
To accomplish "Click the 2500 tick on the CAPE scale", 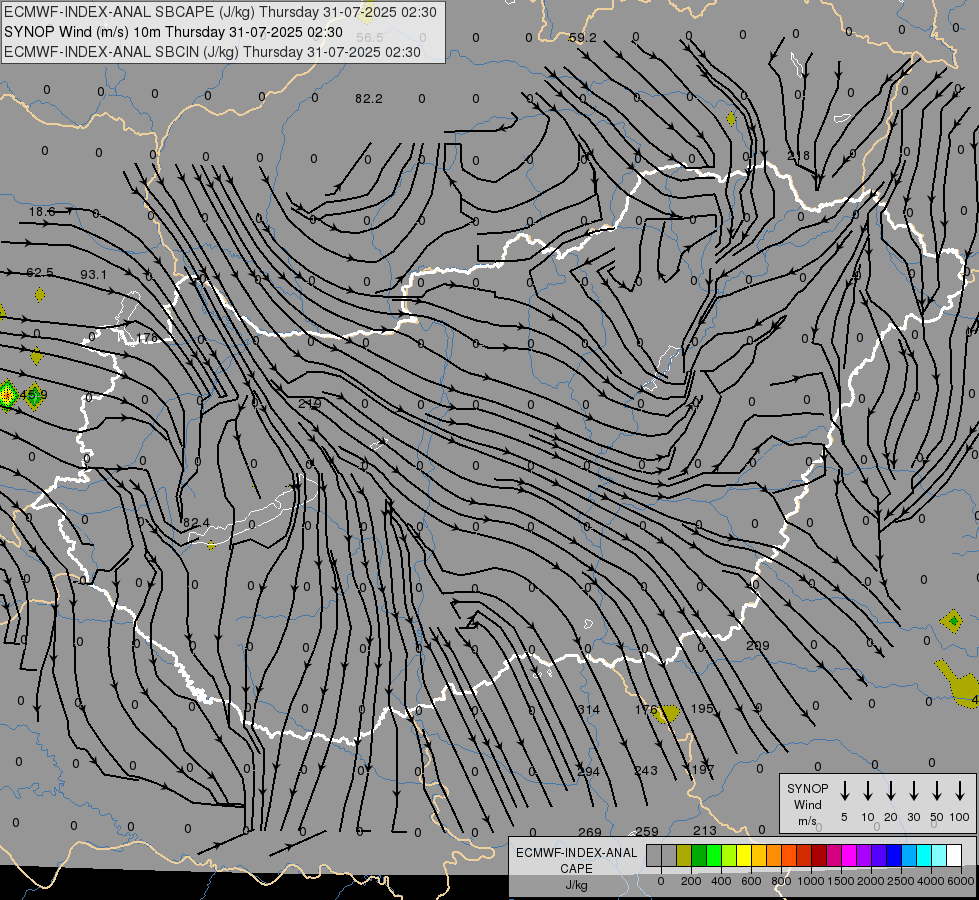I will (901, 881).
